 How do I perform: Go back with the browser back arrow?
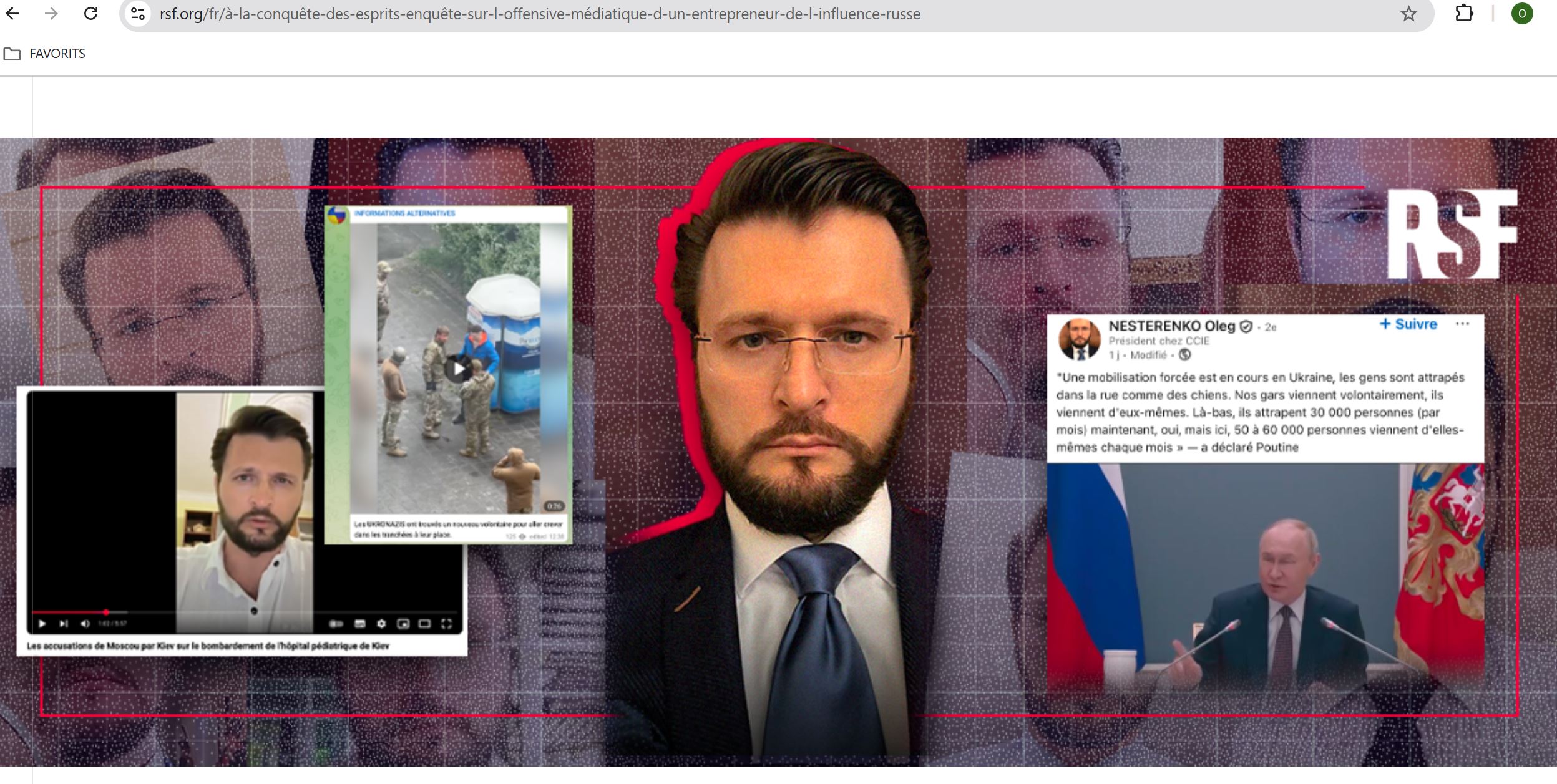click(12, 14)
